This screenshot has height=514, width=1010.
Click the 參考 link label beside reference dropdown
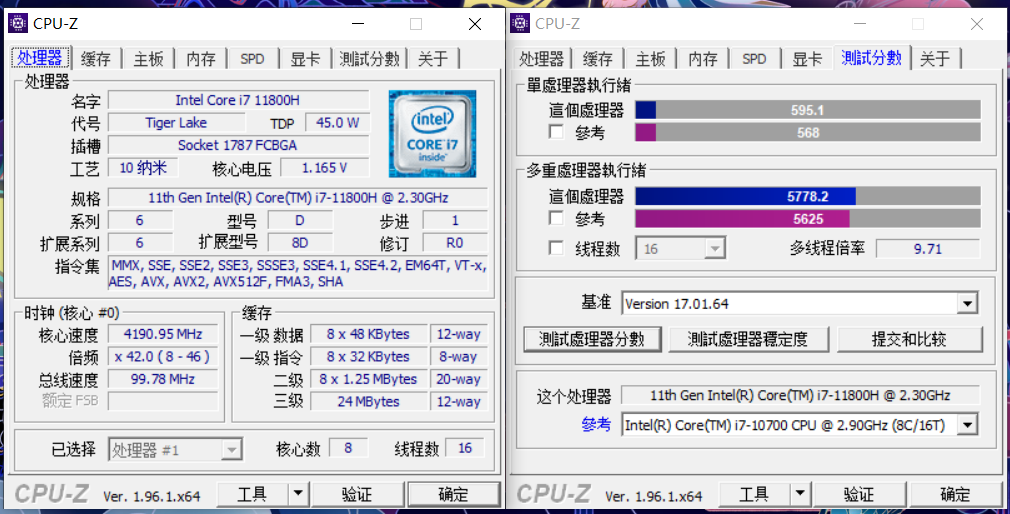(596, 424)
